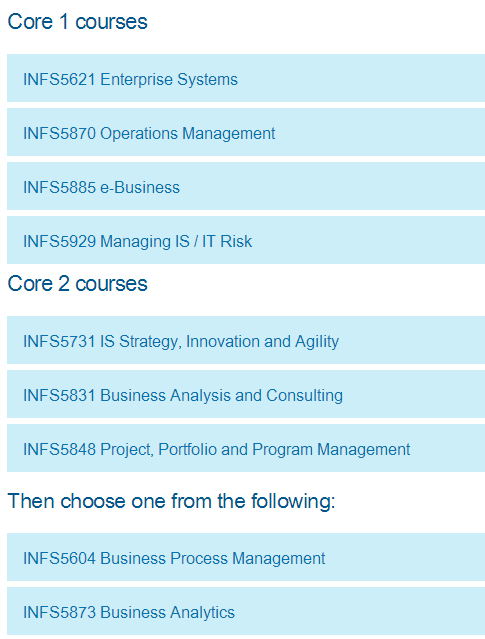The height and width of the screenshot is (639, 485).
Task: Click the Core 1 courses heading
Action: click(77, 21)
